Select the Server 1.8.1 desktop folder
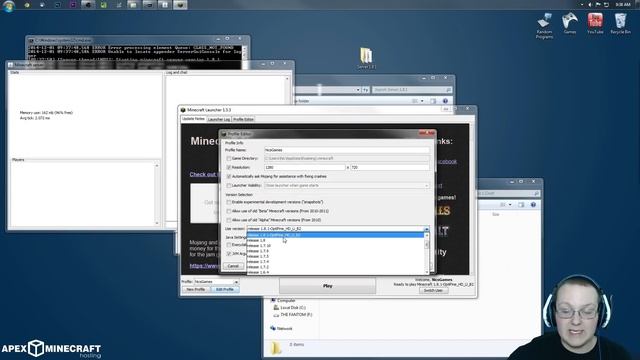Viewport: 640px width, 360px height. pos(366,58)
